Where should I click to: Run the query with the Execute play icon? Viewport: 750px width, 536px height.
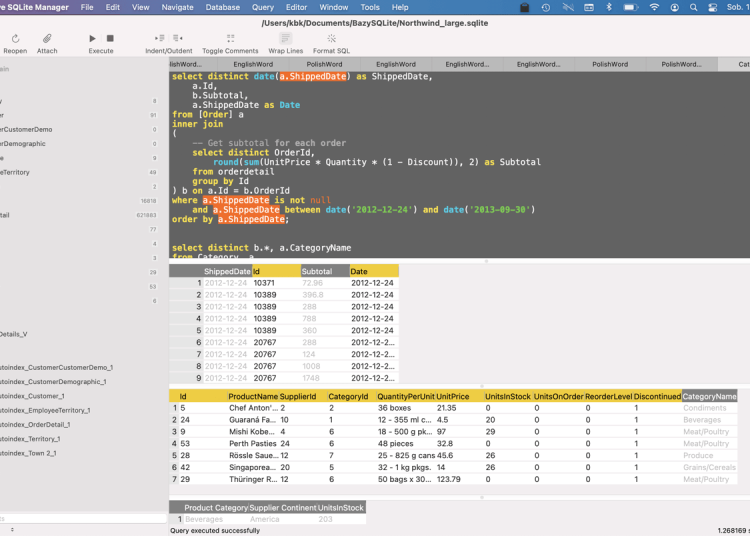tap(94, 38)
